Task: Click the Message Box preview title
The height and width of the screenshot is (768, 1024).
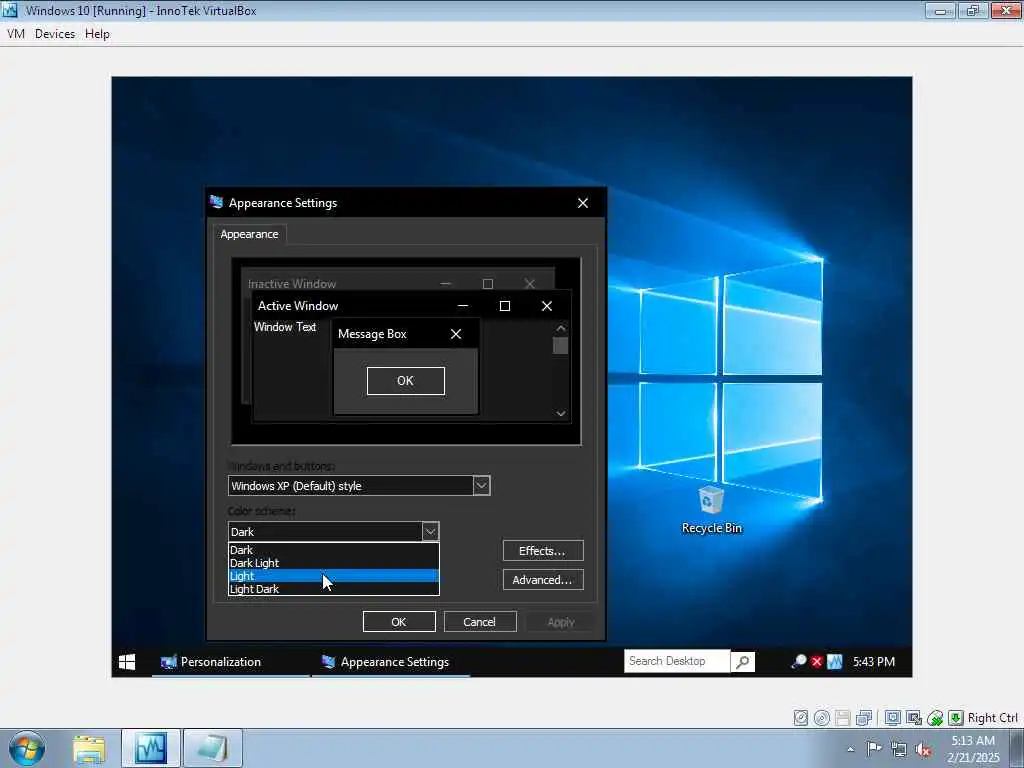Action: (x=372, y=334)
